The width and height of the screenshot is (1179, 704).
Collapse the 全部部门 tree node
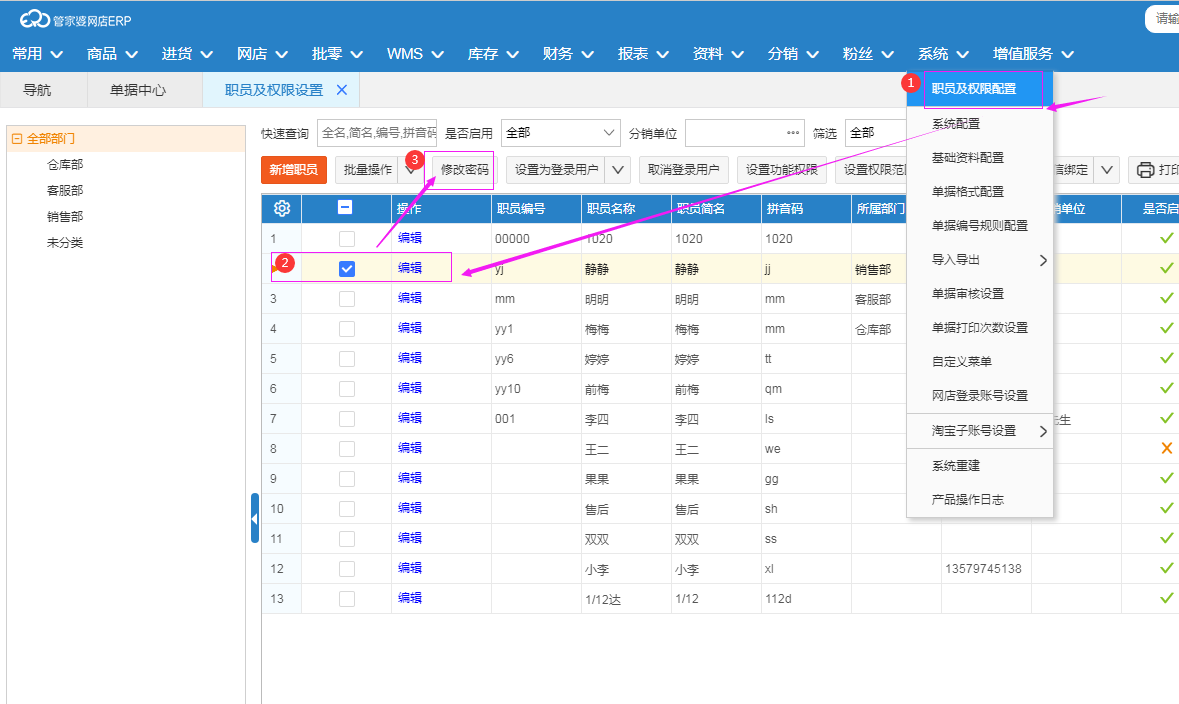pyautogui.click(x=16, y=139)
